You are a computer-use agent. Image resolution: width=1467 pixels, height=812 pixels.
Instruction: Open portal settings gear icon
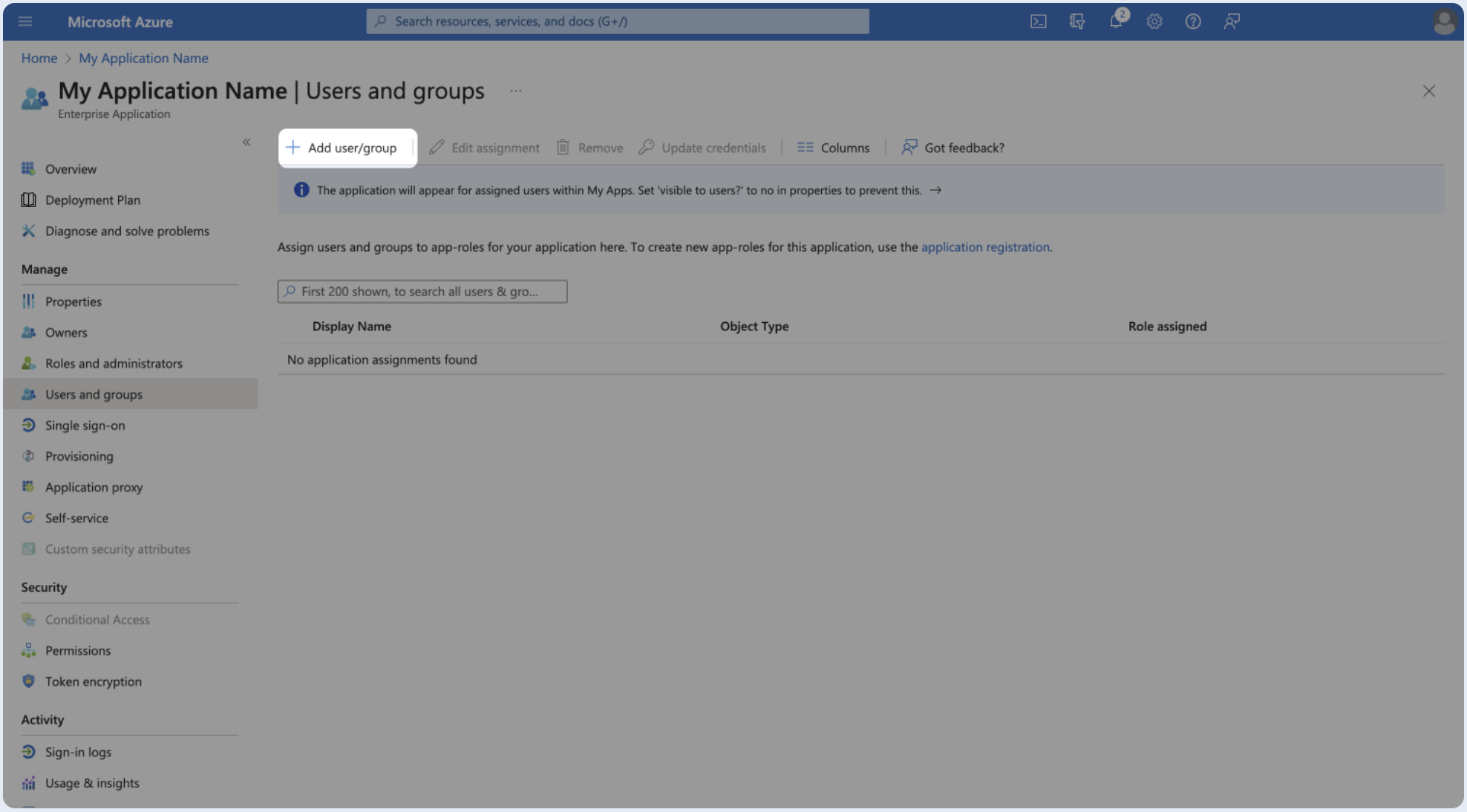pos(1154,22)
